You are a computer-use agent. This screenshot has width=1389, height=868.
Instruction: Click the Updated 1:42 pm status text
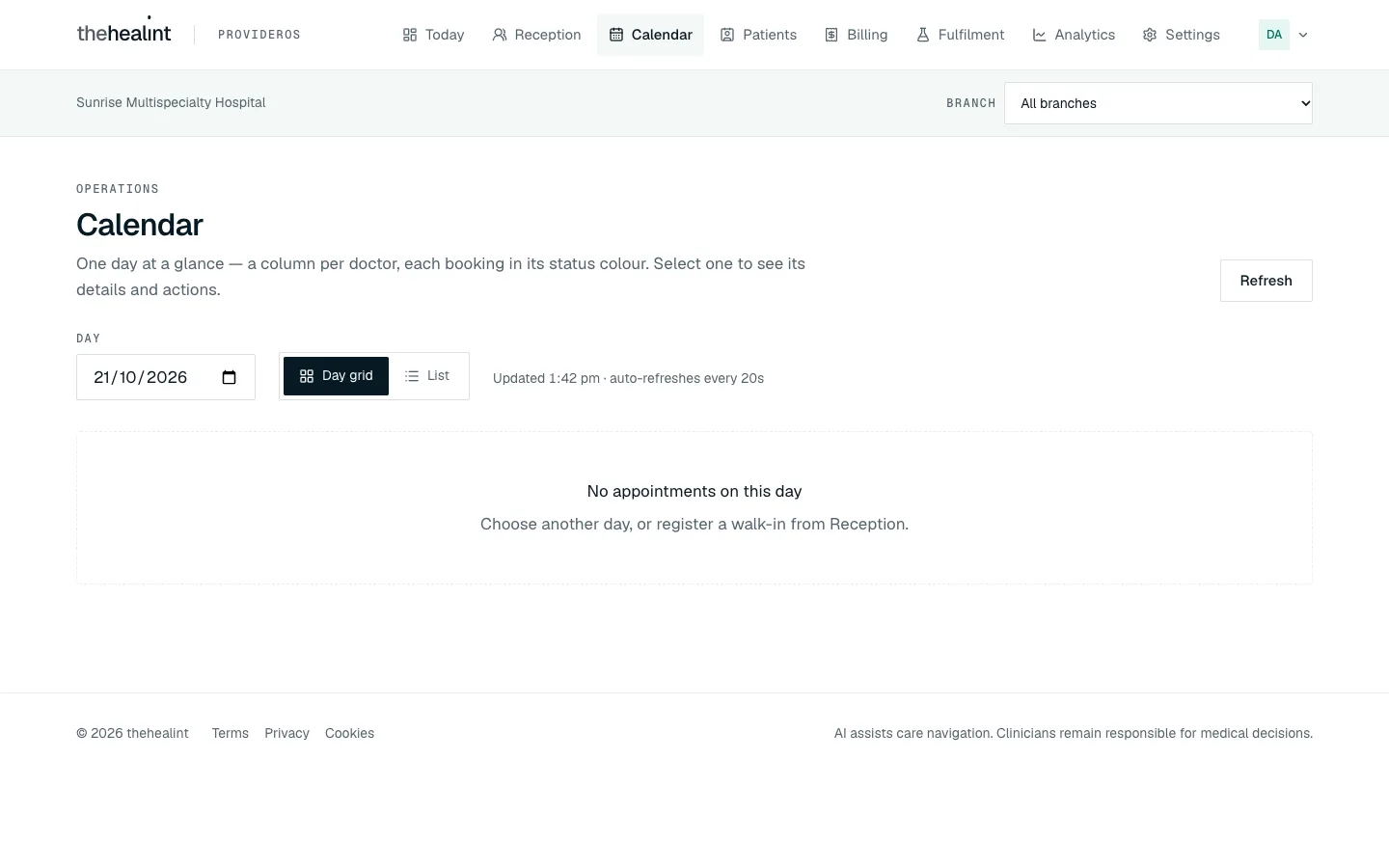point(628,378)
